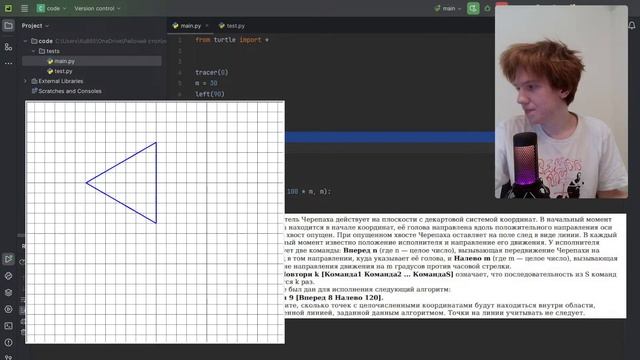The width and height of the screenshot is (640, 360).
Task: Open the Terminal tool window icon
Action: click(x=8, y=326)
